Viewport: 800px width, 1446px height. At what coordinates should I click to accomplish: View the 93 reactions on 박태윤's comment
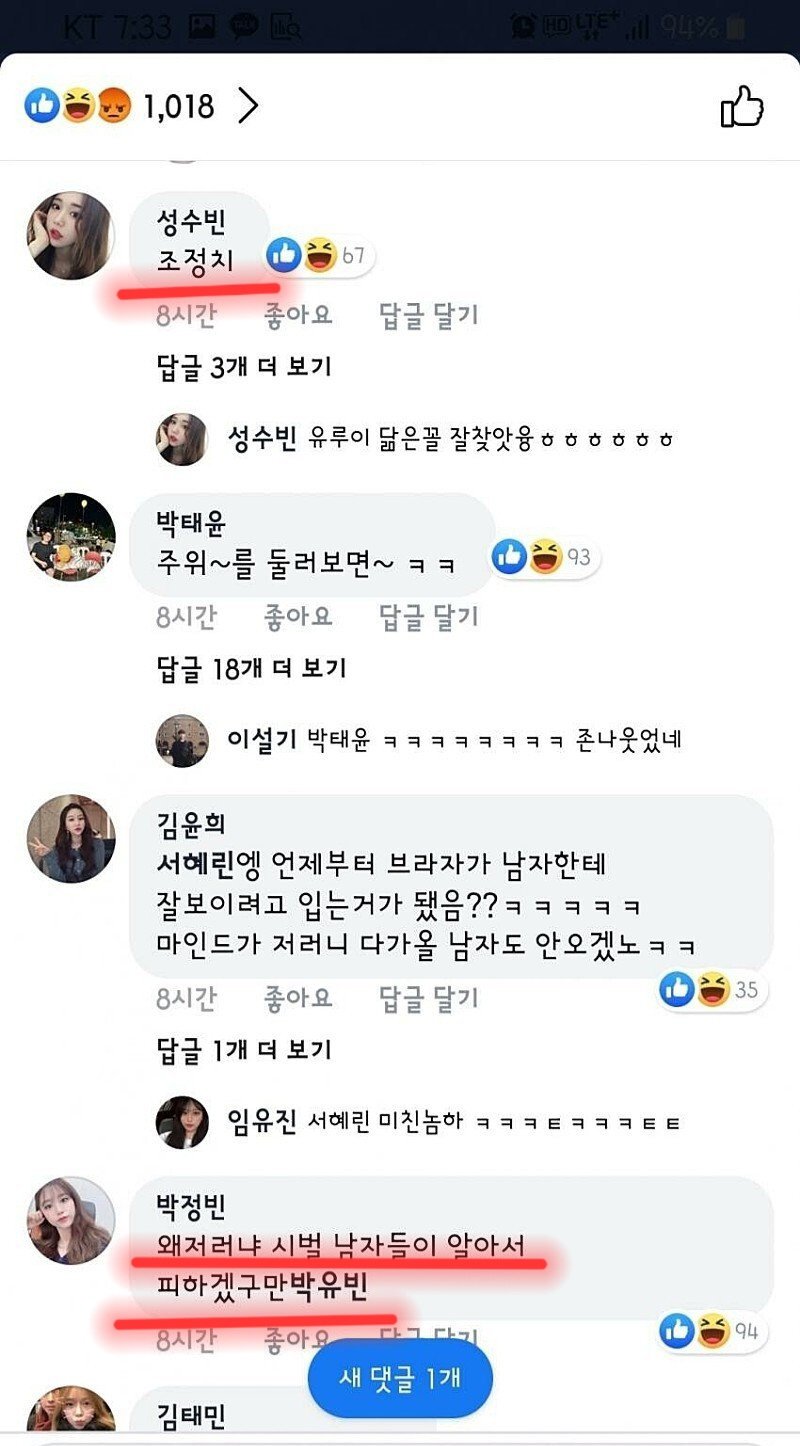point(546,557)
